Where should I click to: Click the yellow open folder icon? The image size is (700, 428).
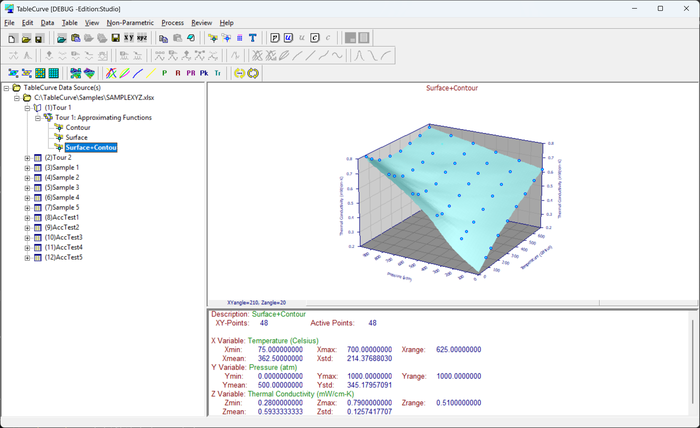point(26,38)
